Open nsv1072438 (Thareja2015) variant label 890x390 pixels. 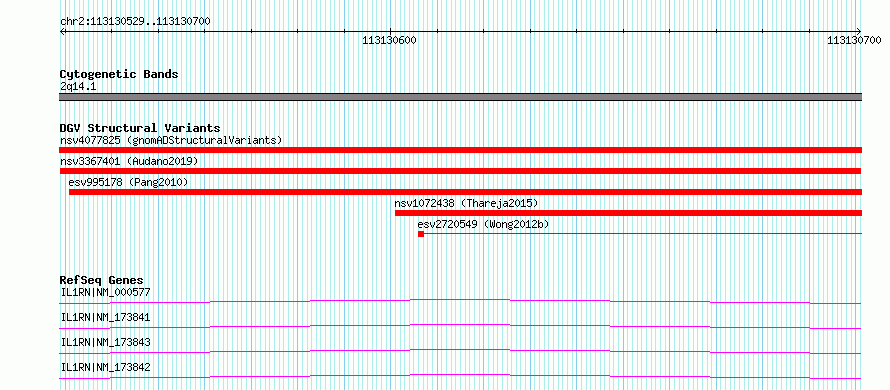coord(466,203)
